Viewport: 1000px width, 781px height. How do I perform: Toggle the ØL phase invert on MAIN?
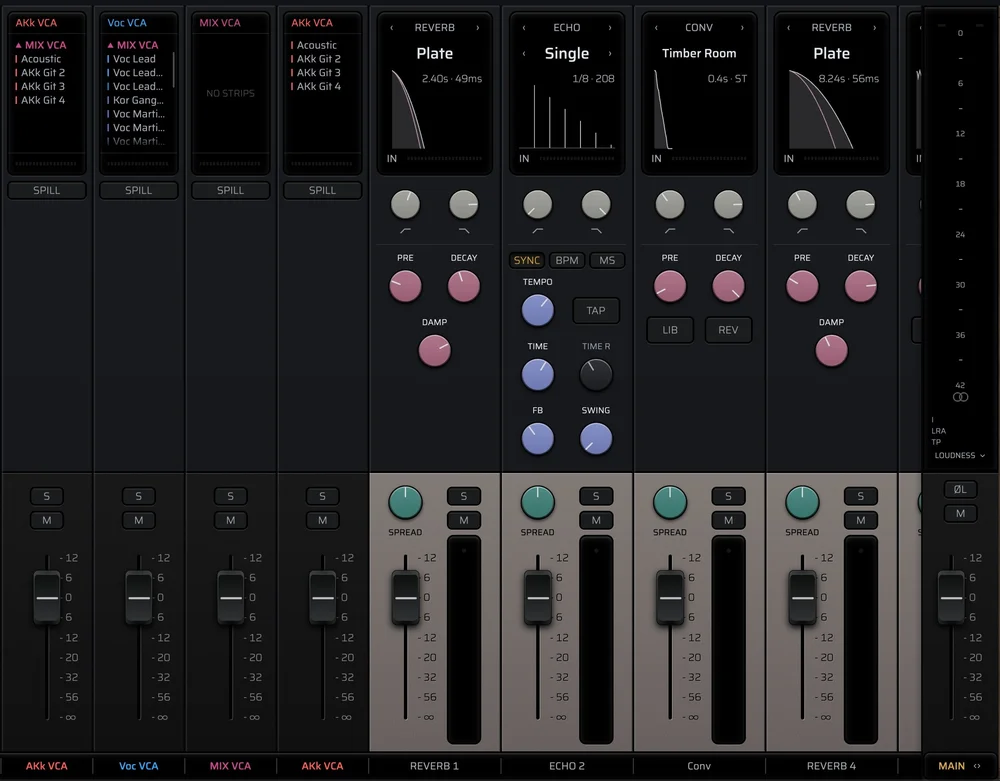960,489
